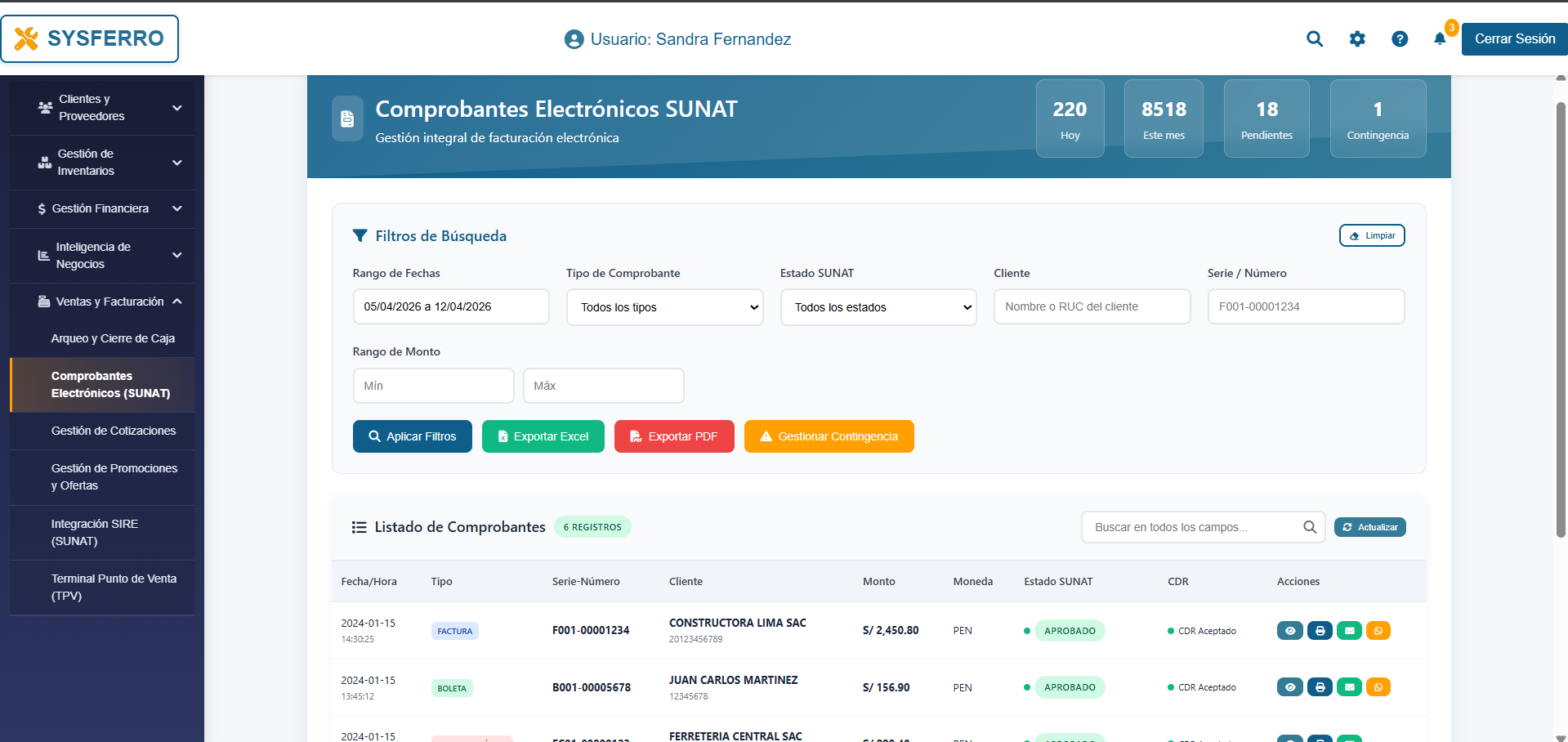This screenshot has height=742, width=1568.
Task: Click the document icon beside Comprobantes Electrónicos title
Action: [347, 118]
